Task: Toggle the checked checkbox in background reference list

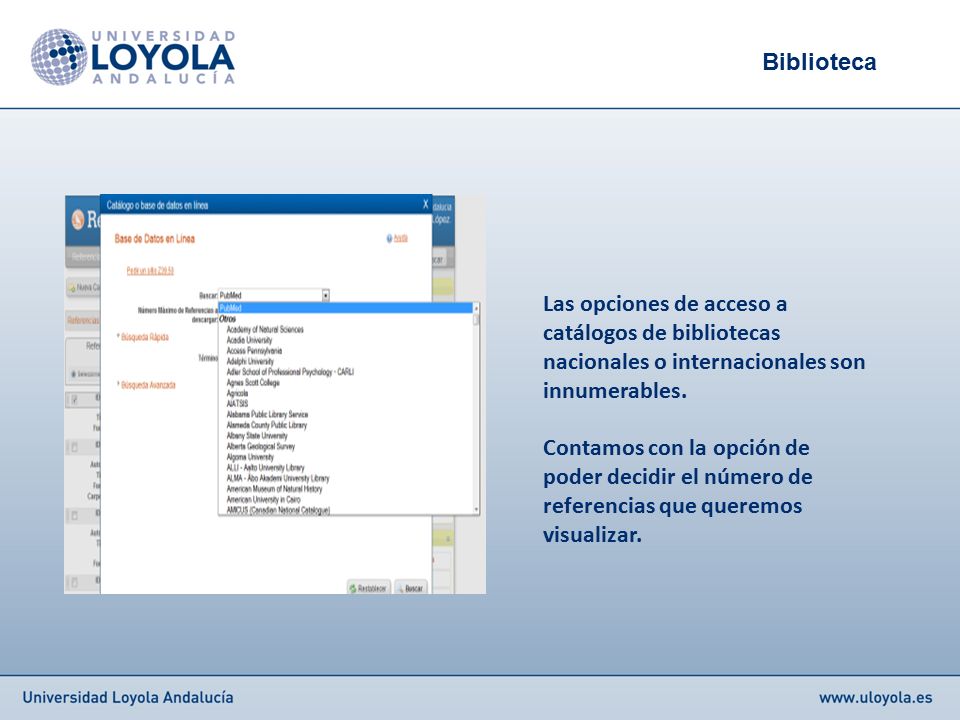Action: [75, 400]
